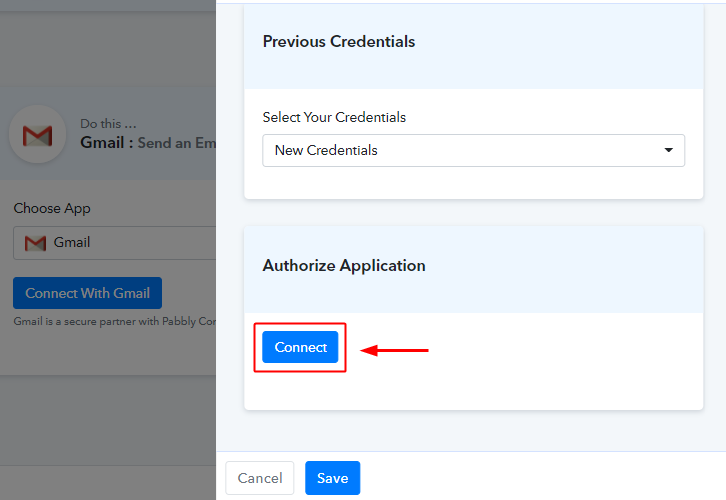Click the Select Your Credentials label
The height and width of the screenshot is (500, 726).
[x=334, y=117]
